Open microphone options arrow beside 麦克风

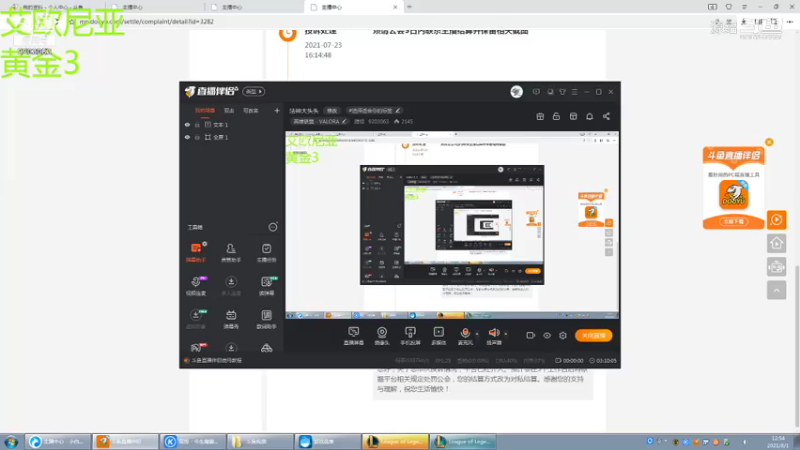[477, 334]
